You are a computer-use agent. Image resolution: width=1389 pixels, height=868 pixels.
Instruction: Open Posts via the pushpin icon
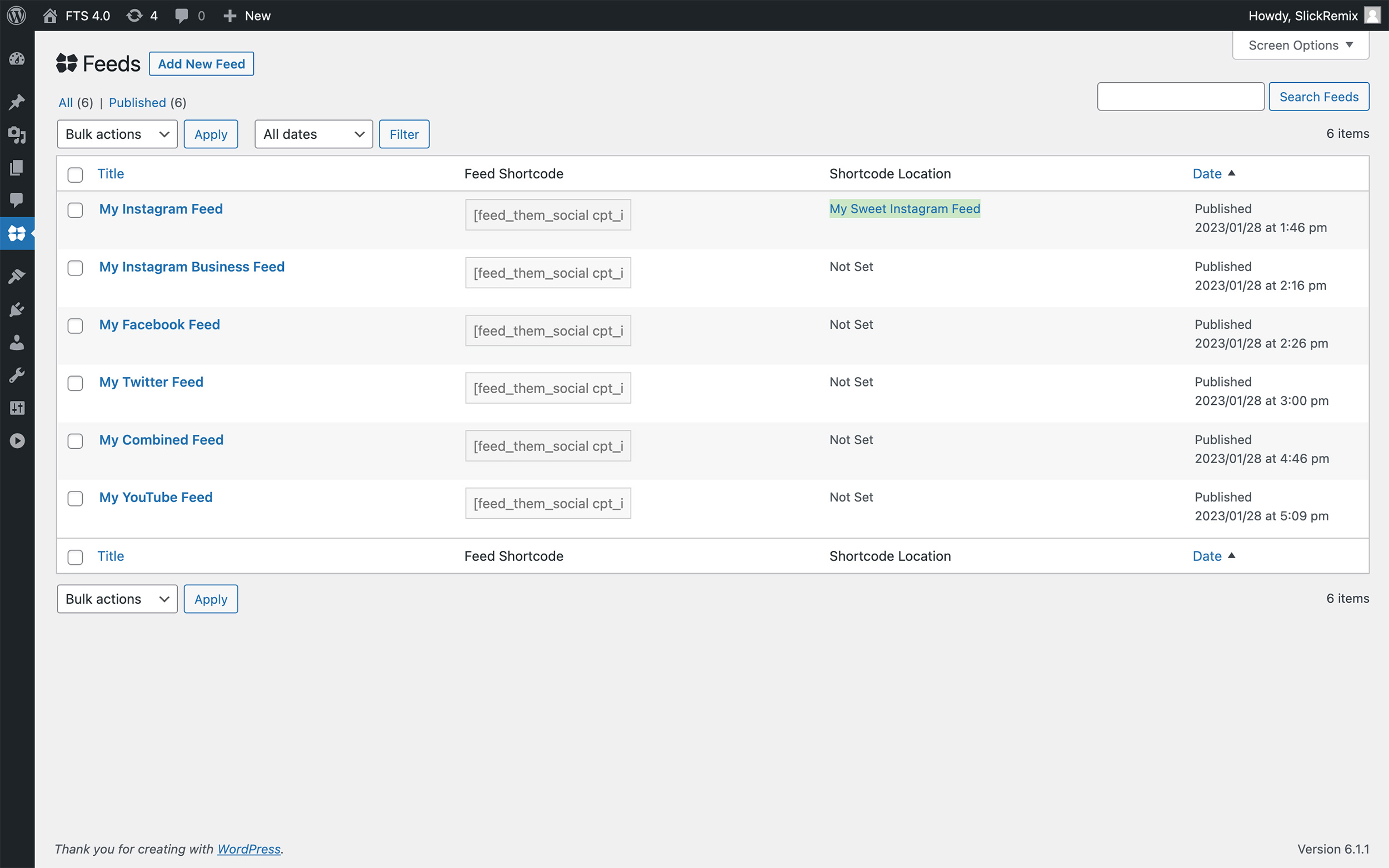(x=17, y=102)
